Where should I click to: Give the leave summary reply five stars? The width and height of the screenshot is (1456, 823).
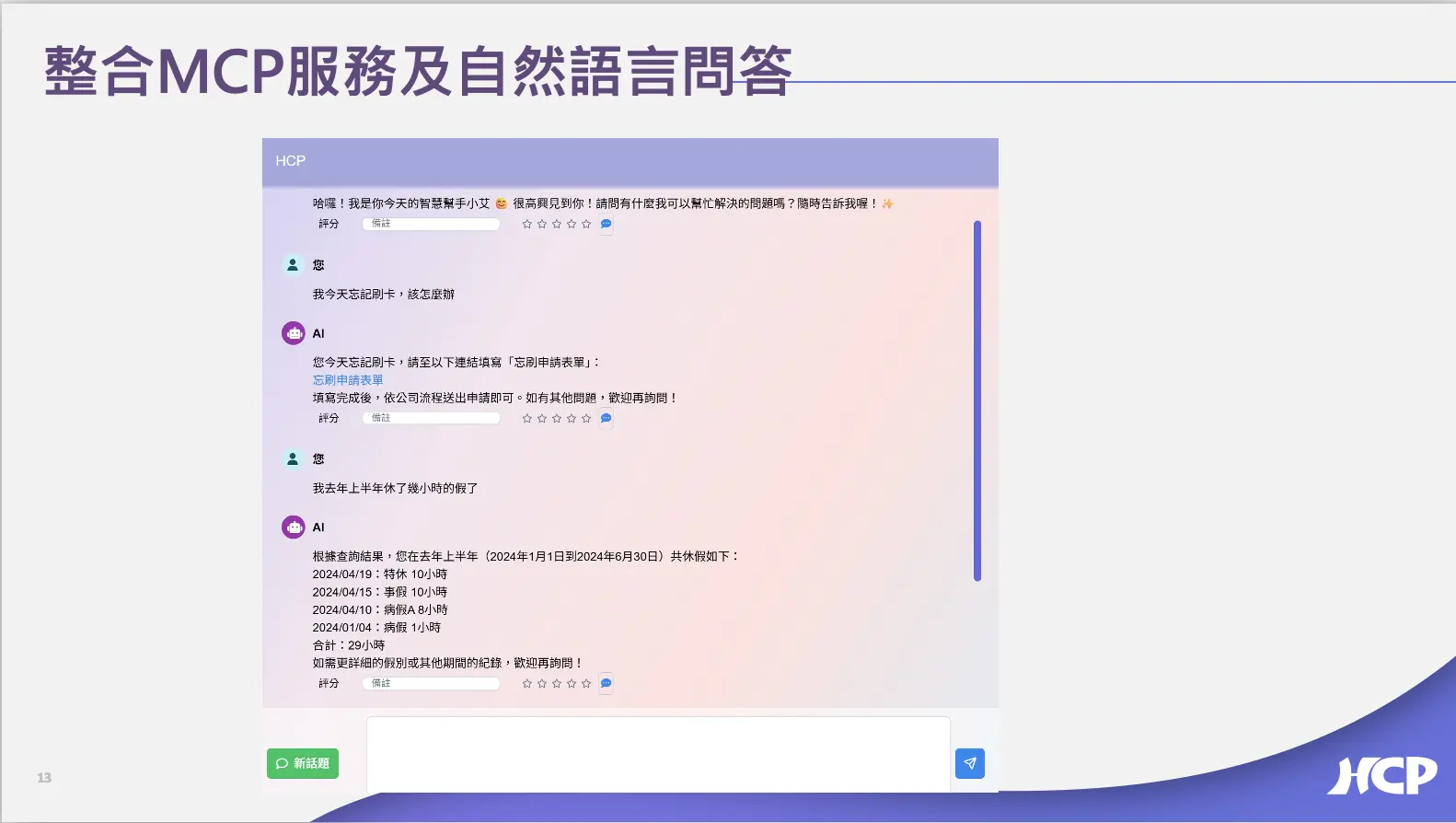(x=586, y=683)
